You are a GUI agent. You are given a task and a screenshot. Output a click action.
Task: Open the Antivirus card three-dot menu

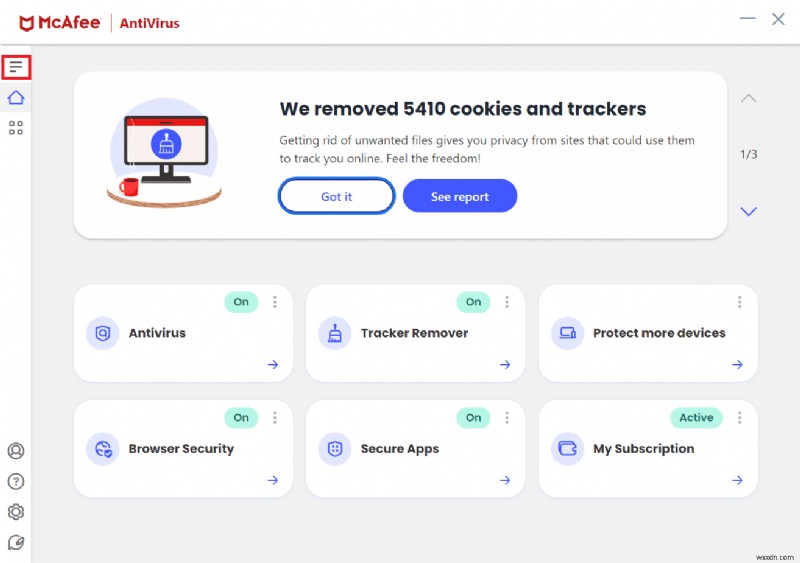coord(274,302)
